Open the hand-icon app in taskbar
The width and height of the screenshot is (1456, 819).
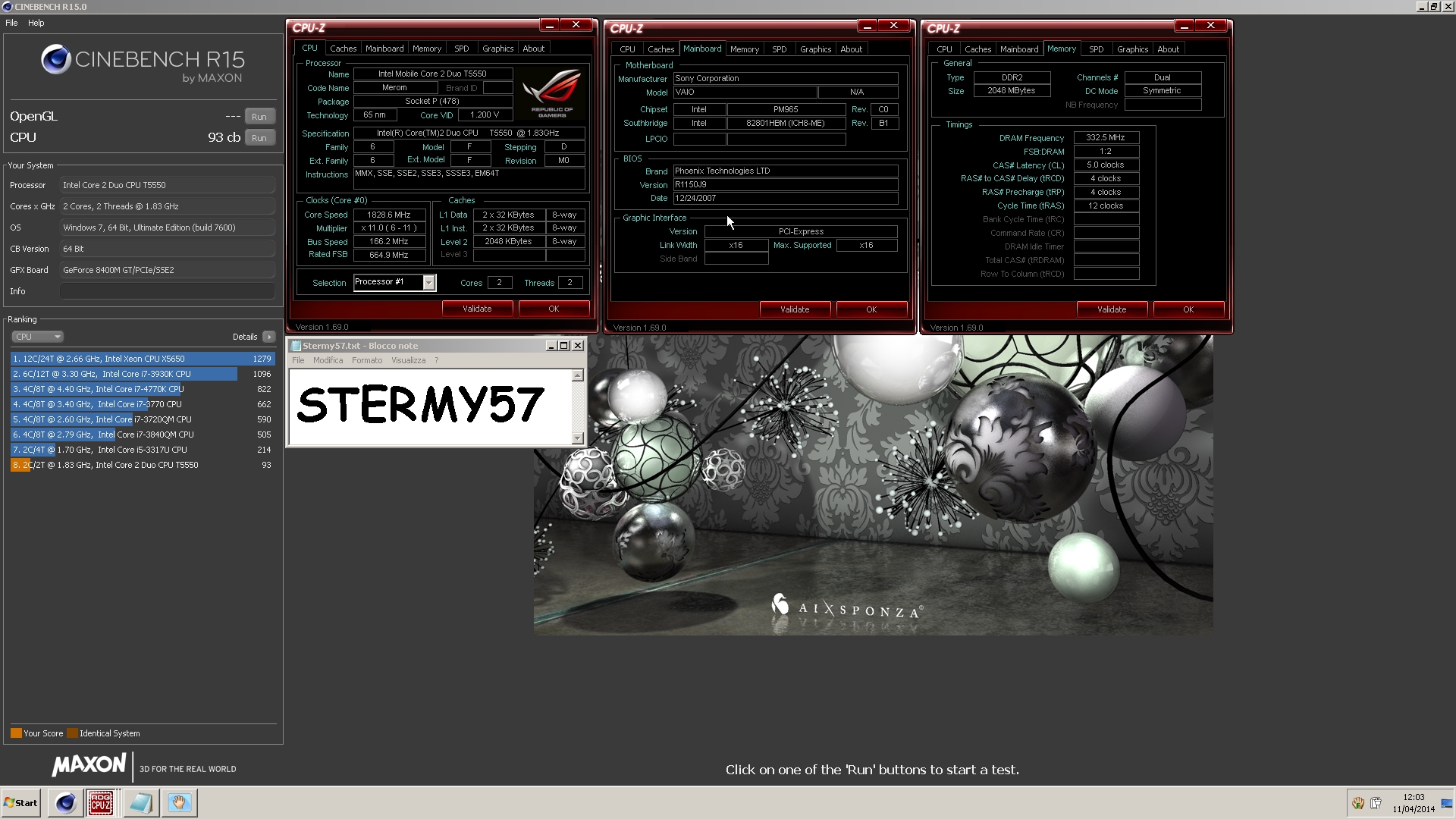coord(180,802)
